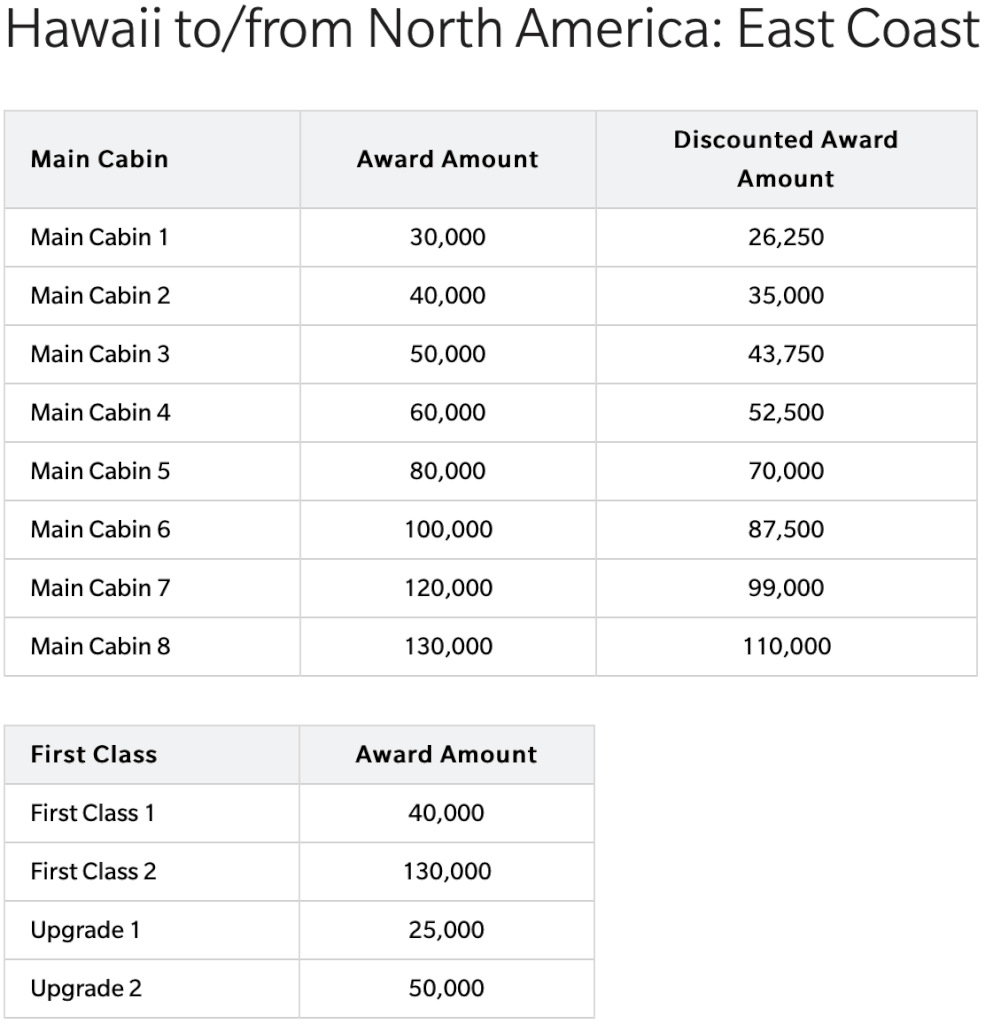Click the Discounted Award Amount header
The image size is (1001, 1024).
tap(786, 159)
